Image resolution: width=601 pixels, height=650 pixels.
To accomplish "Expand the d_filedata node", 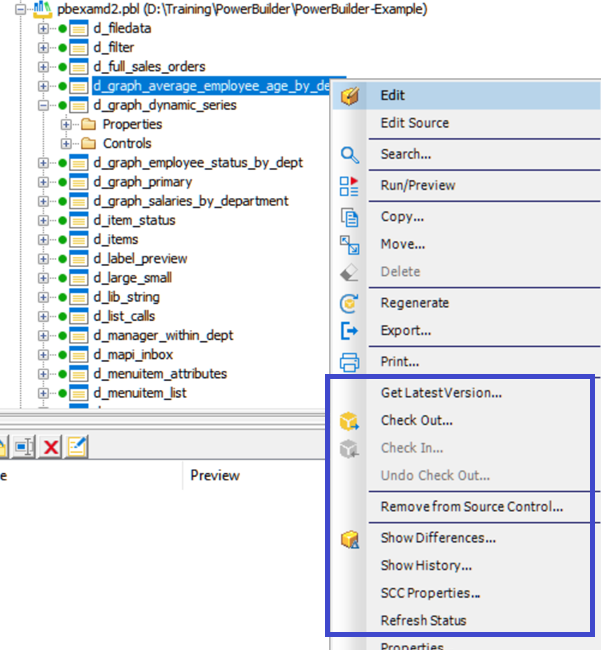I will [43, 29].
